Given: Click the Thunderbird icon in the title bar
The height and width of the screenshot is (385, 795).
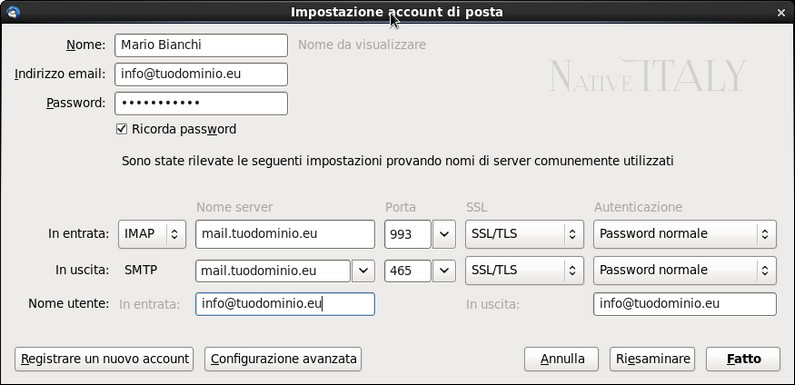Looking at the screenshot, I should coord(13,12).
